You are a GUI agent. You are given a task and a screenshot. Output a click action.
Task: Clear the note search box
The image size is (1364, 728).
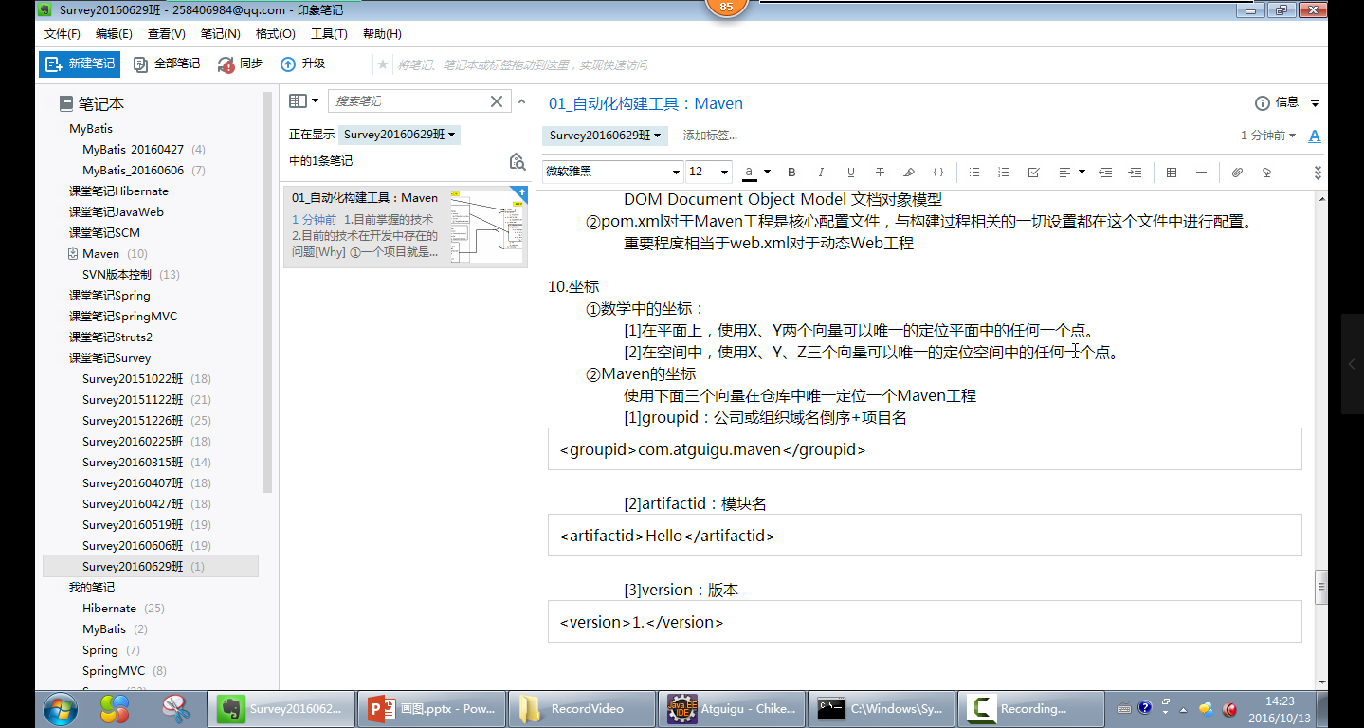point(497,101)
